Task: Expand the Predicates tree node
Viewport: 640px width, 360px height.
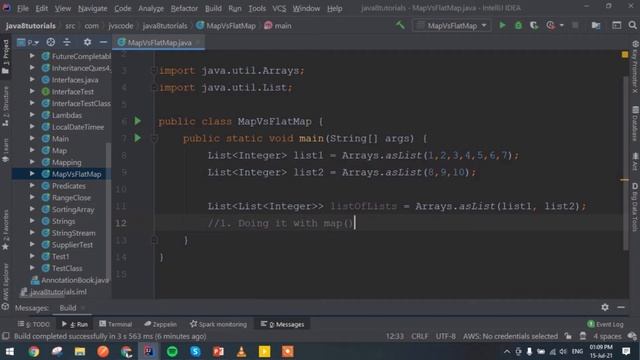Action: point(32,185)
